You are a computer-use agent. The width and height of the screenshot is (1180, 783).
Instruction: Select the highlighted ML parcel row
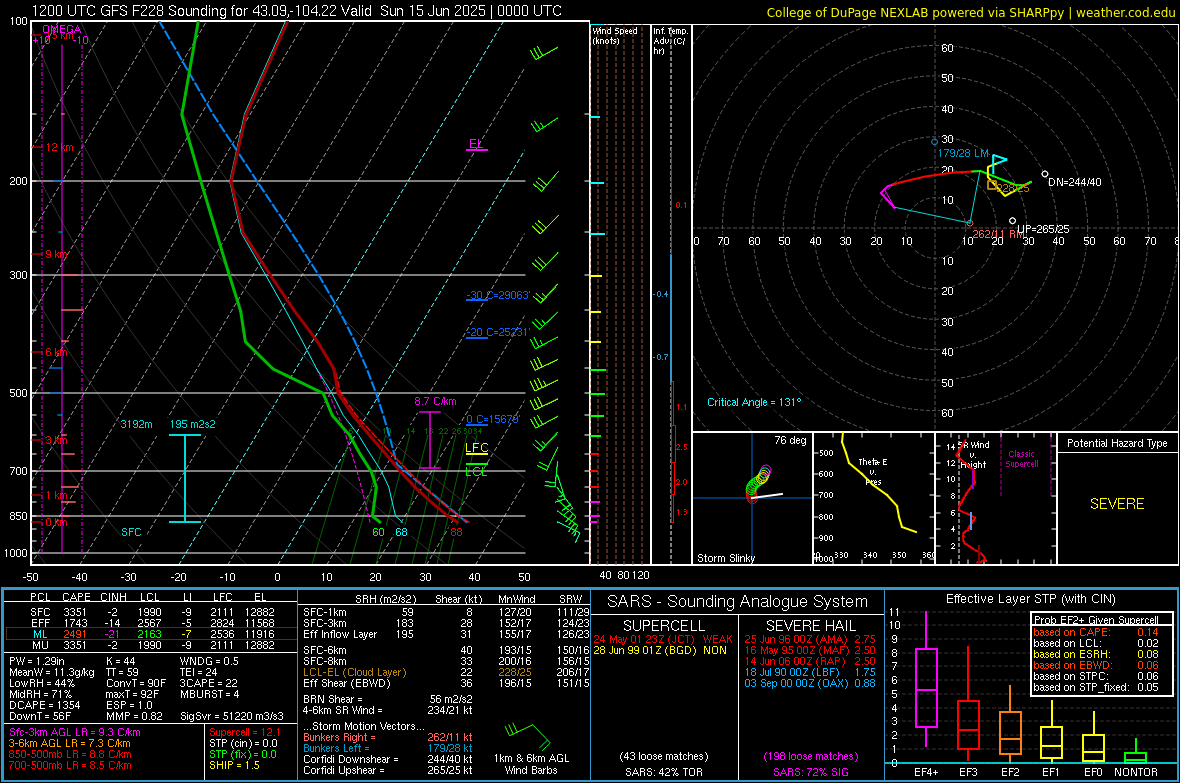[x=151, y=634]
